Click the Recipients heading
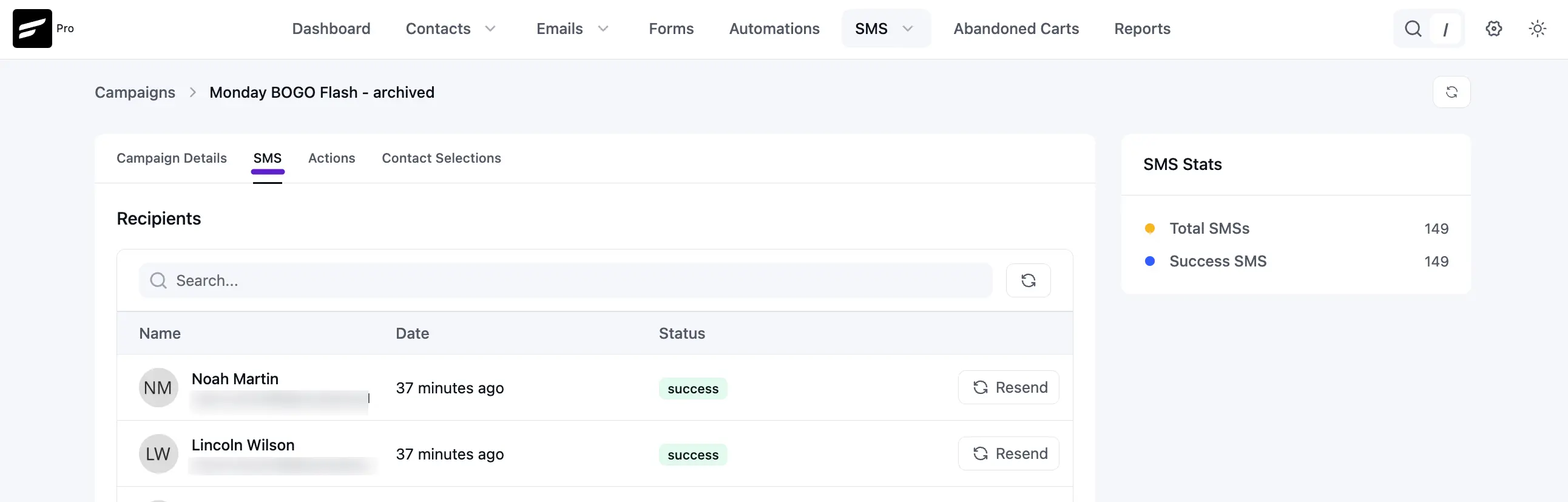The width and height of the screenshot is (1568, 502). [x=158, y=219]
